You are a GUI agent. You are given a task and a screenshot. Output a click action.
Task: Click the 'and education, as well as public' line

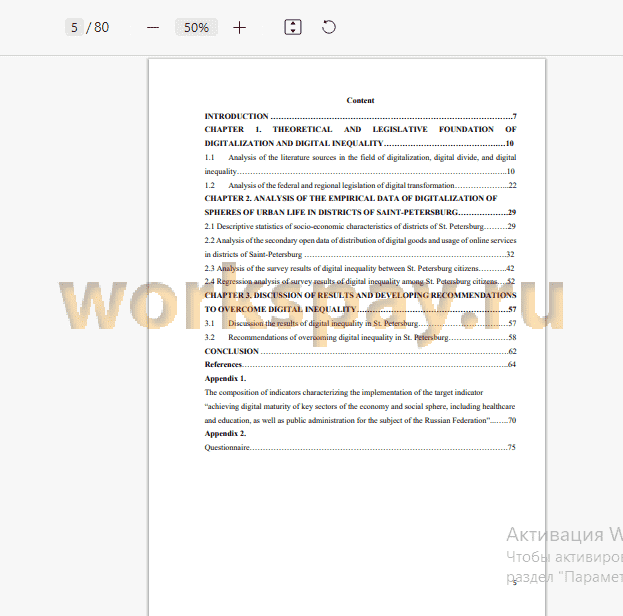pyautogui.click(x=360, y=420)
